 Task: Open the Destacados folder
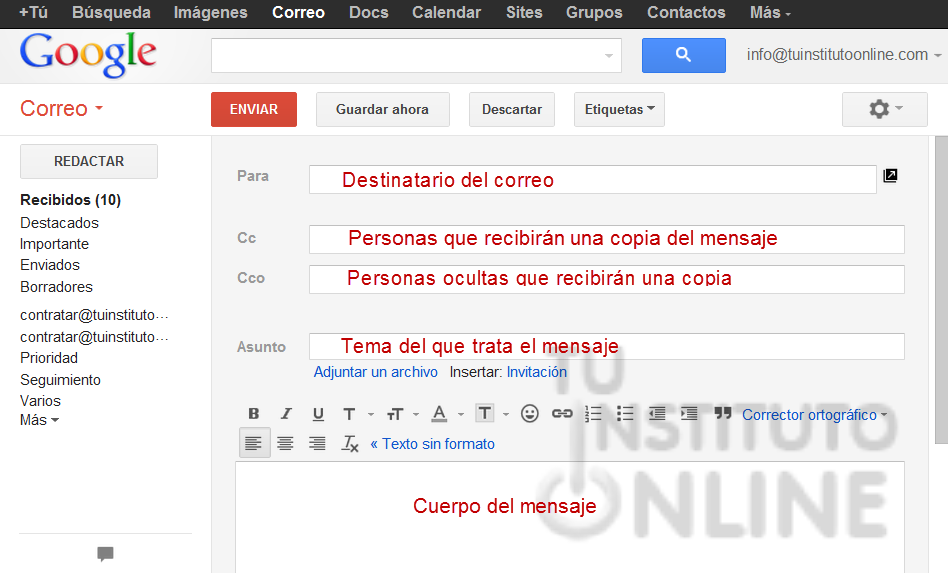(x=59, y=223)
